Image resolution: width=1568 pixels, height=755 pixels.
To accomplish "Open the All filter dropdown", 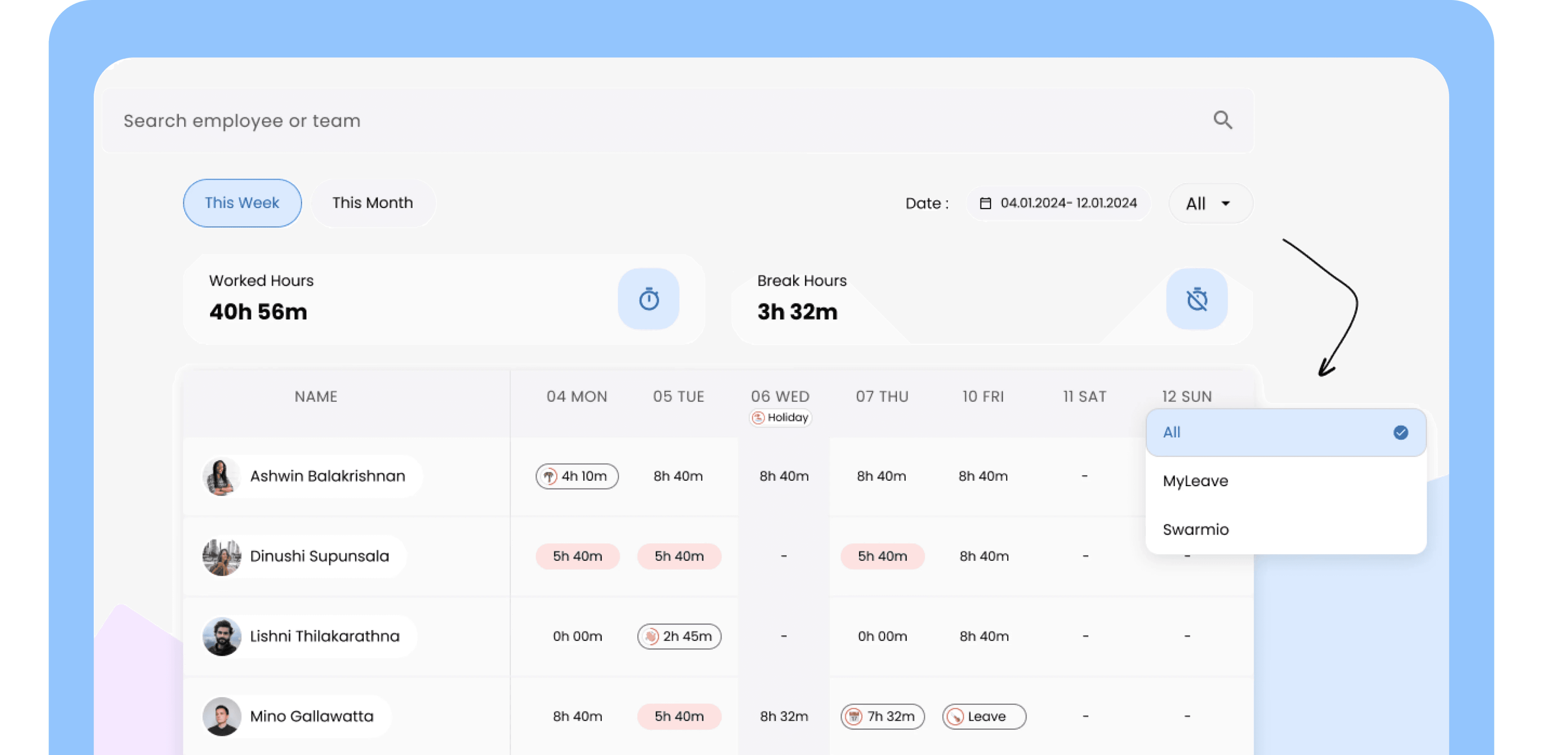I will coord(1210,203).
